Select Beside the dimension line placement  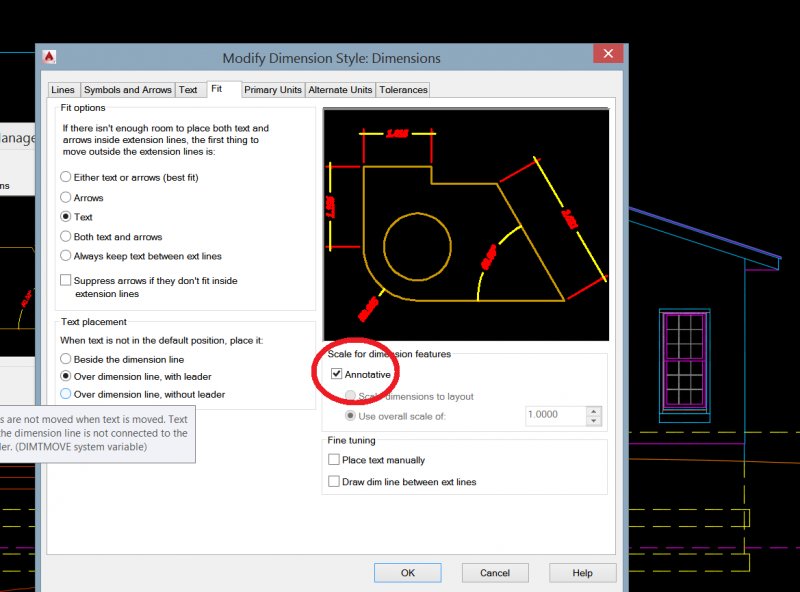[66, 359]
